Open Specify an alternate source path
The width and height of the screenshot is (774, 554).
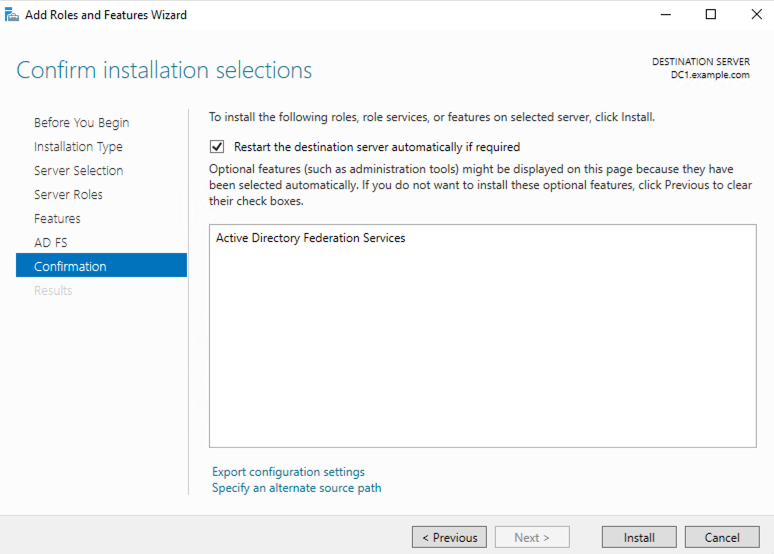297,488
